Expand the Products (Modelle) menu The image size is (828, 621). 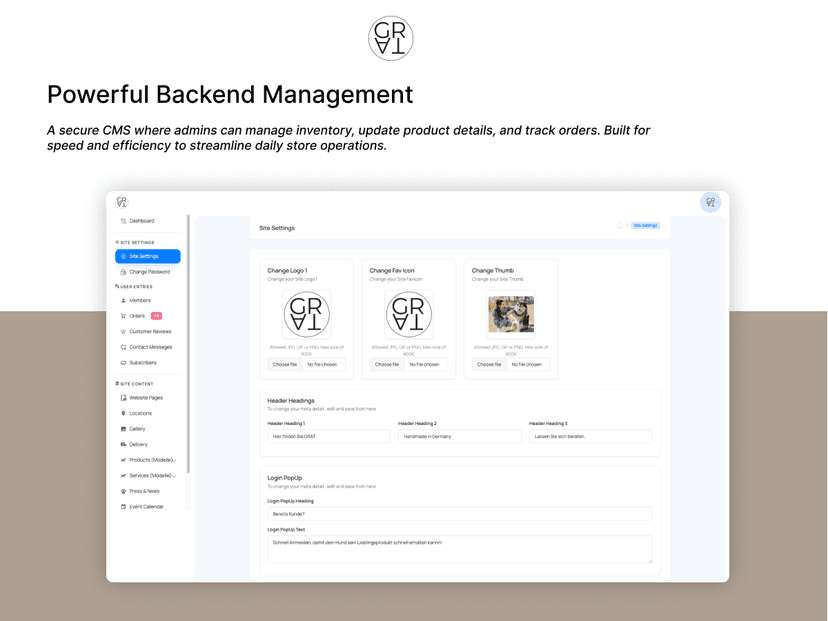pyautogui.click(x=150, y=460)
